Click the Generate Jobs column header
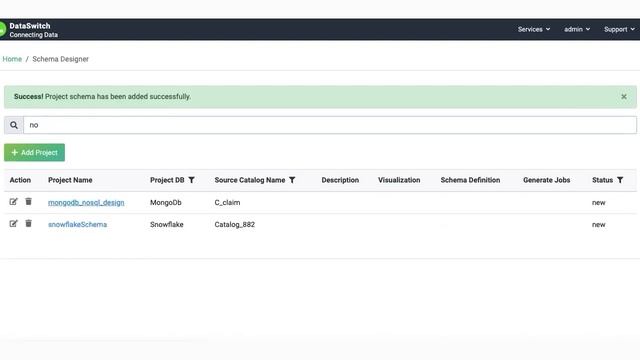This screenshot has width=640, height=360. (547, 180)
